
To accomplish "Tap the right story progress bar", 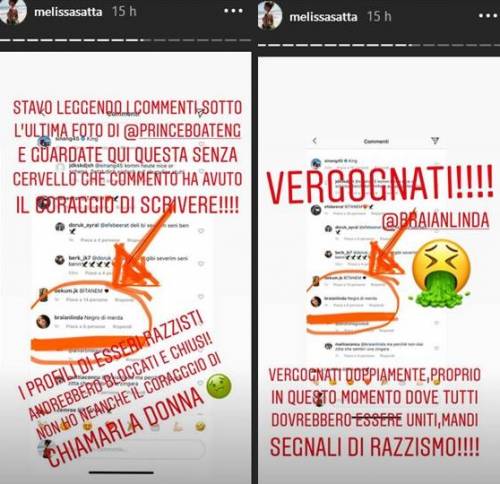I will click(379, 45).
